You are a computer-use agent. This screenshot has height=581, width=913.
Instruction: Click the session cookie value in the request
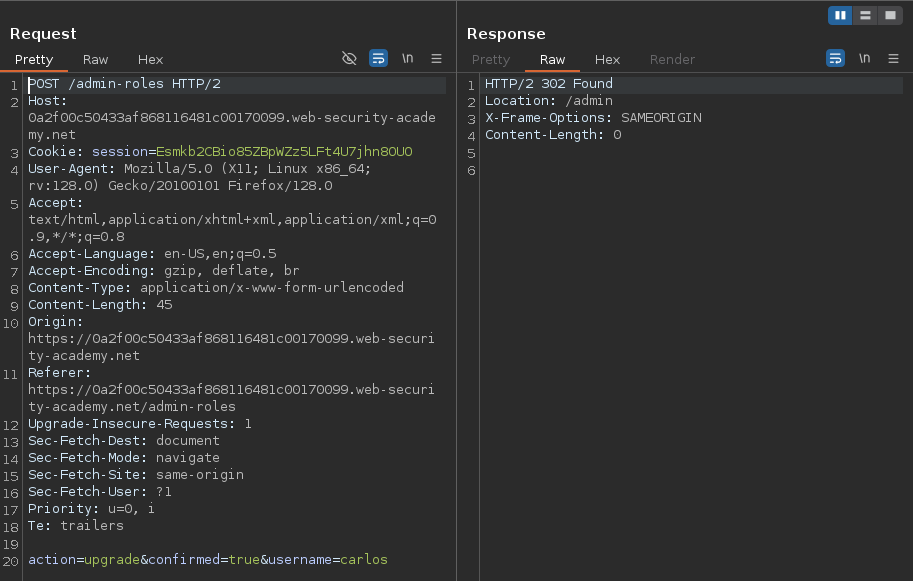[284, 152]
